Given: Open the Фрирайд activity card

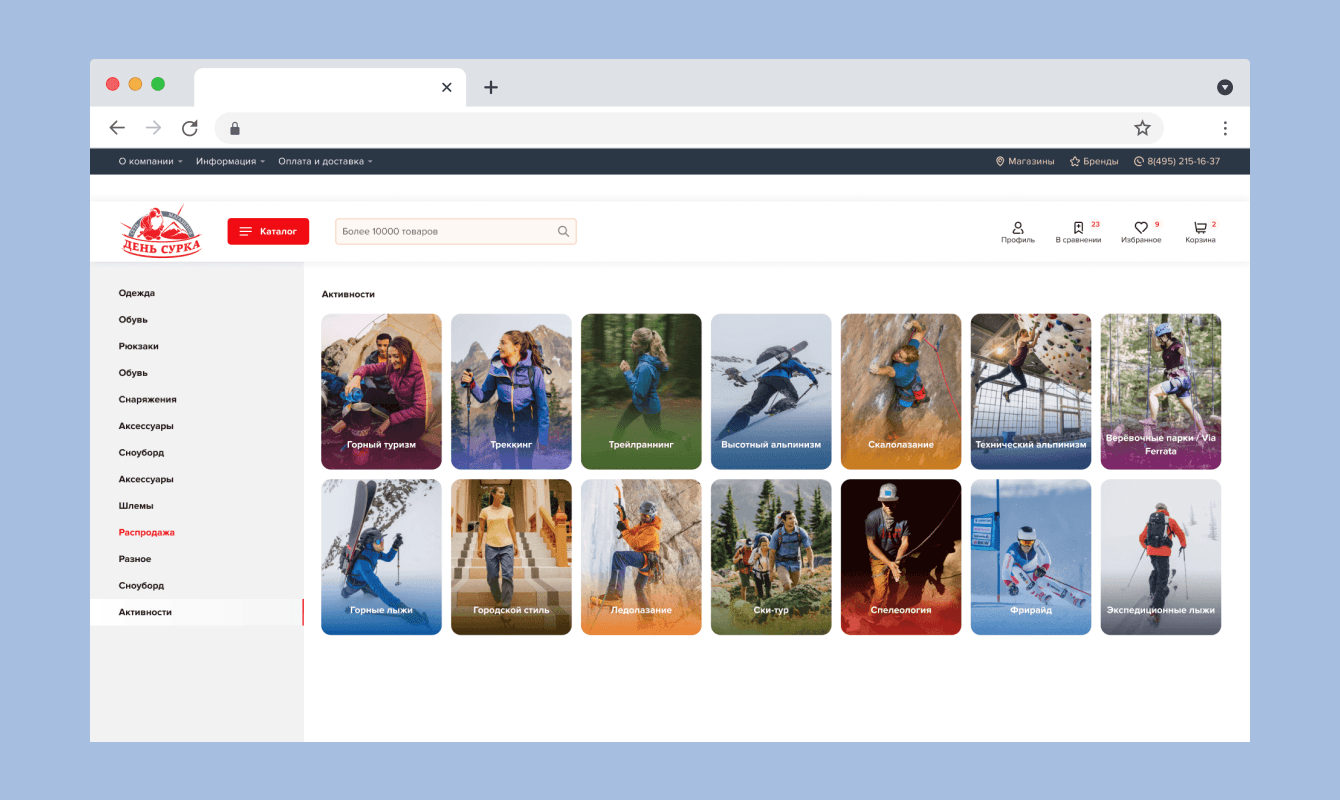Looking at the screenshot, I should tap(1031, 557).
